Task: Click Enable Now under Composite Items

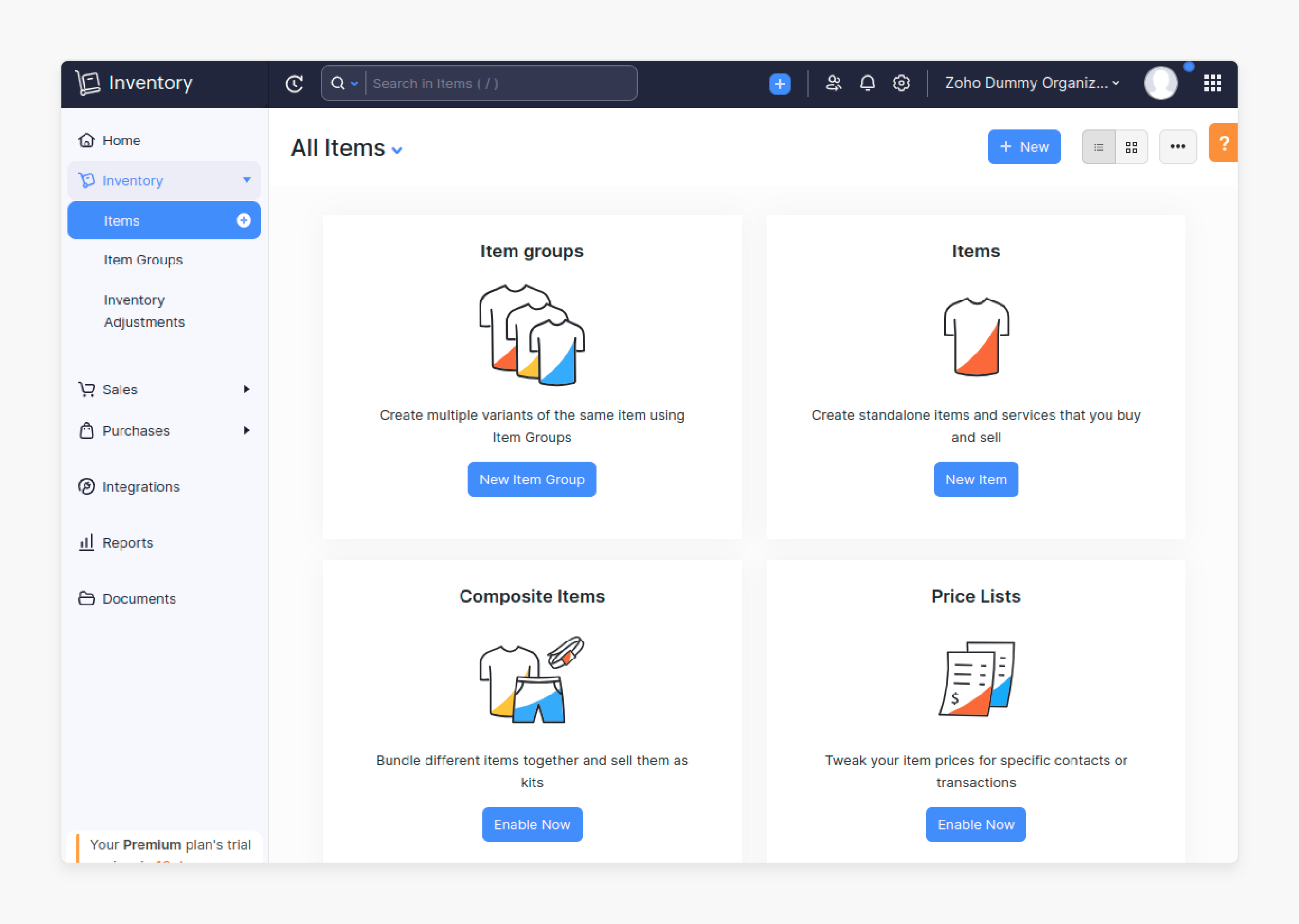Action: 532,824
